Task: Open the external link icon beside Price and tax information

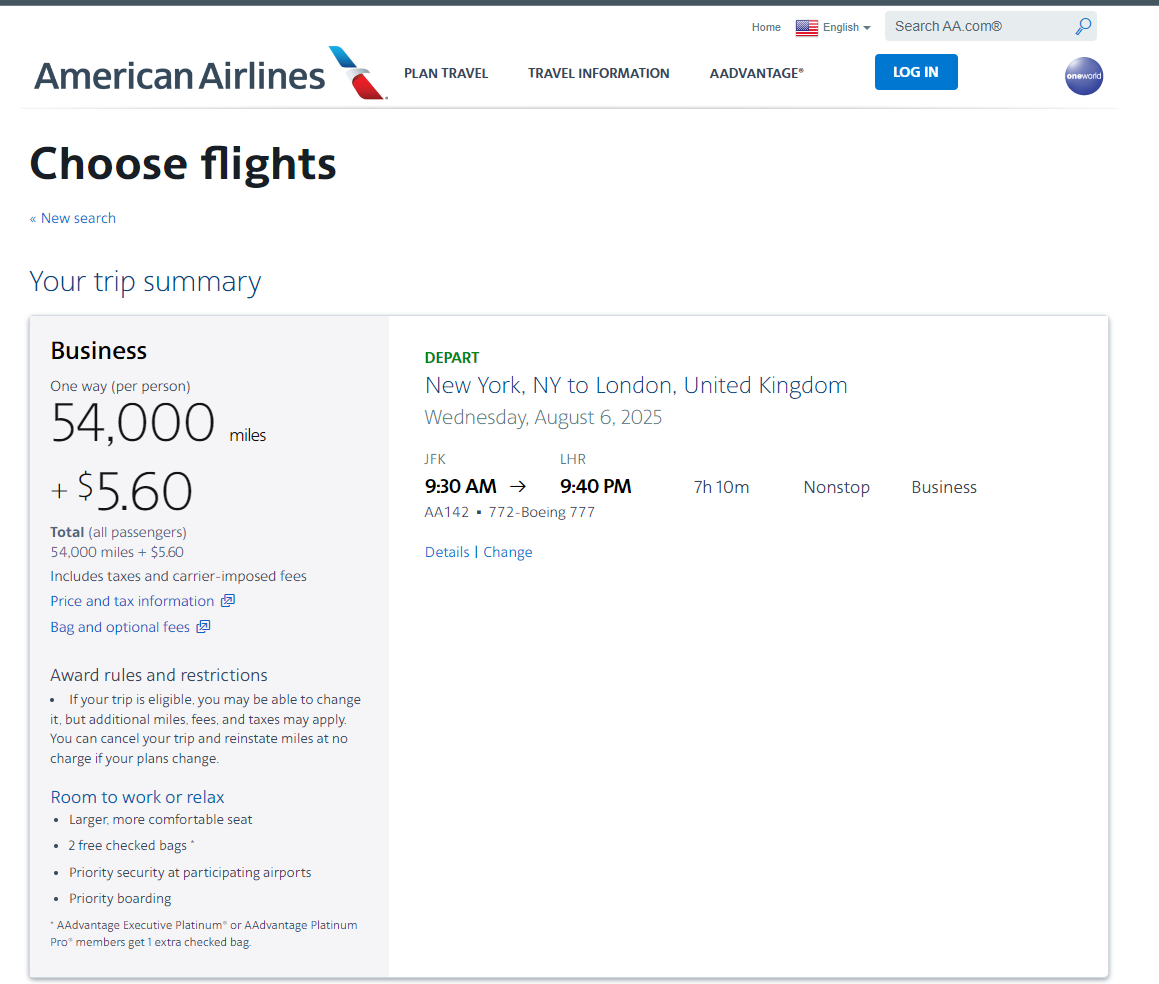Action: [228, 601]
